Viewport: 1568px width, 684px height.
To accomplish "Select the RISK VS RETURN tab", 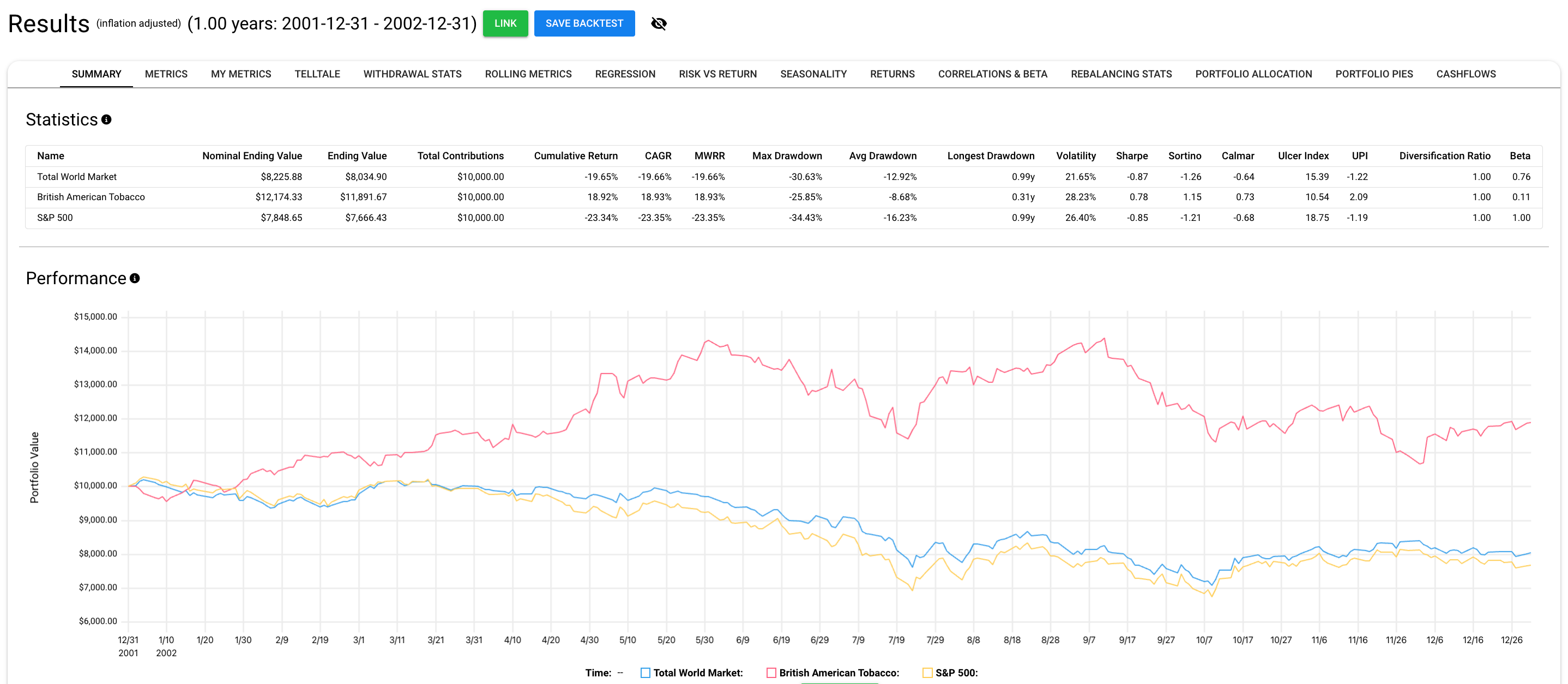I will click(717, 74).
